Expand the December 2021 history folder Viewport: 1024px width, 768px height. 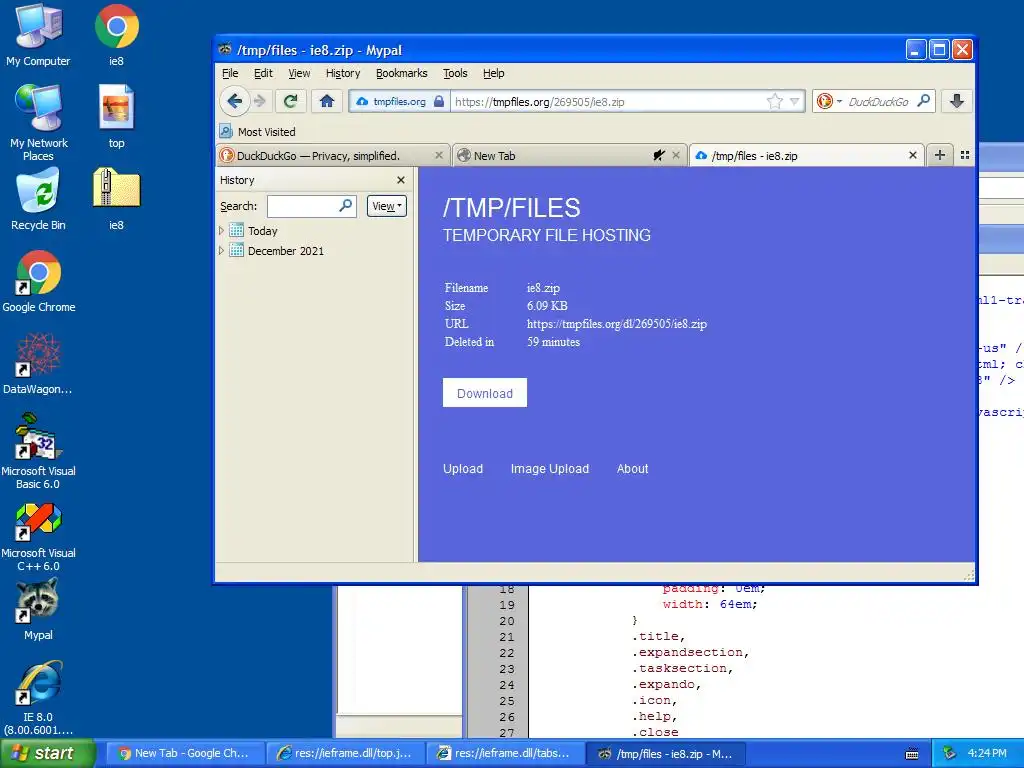[221, 251]
